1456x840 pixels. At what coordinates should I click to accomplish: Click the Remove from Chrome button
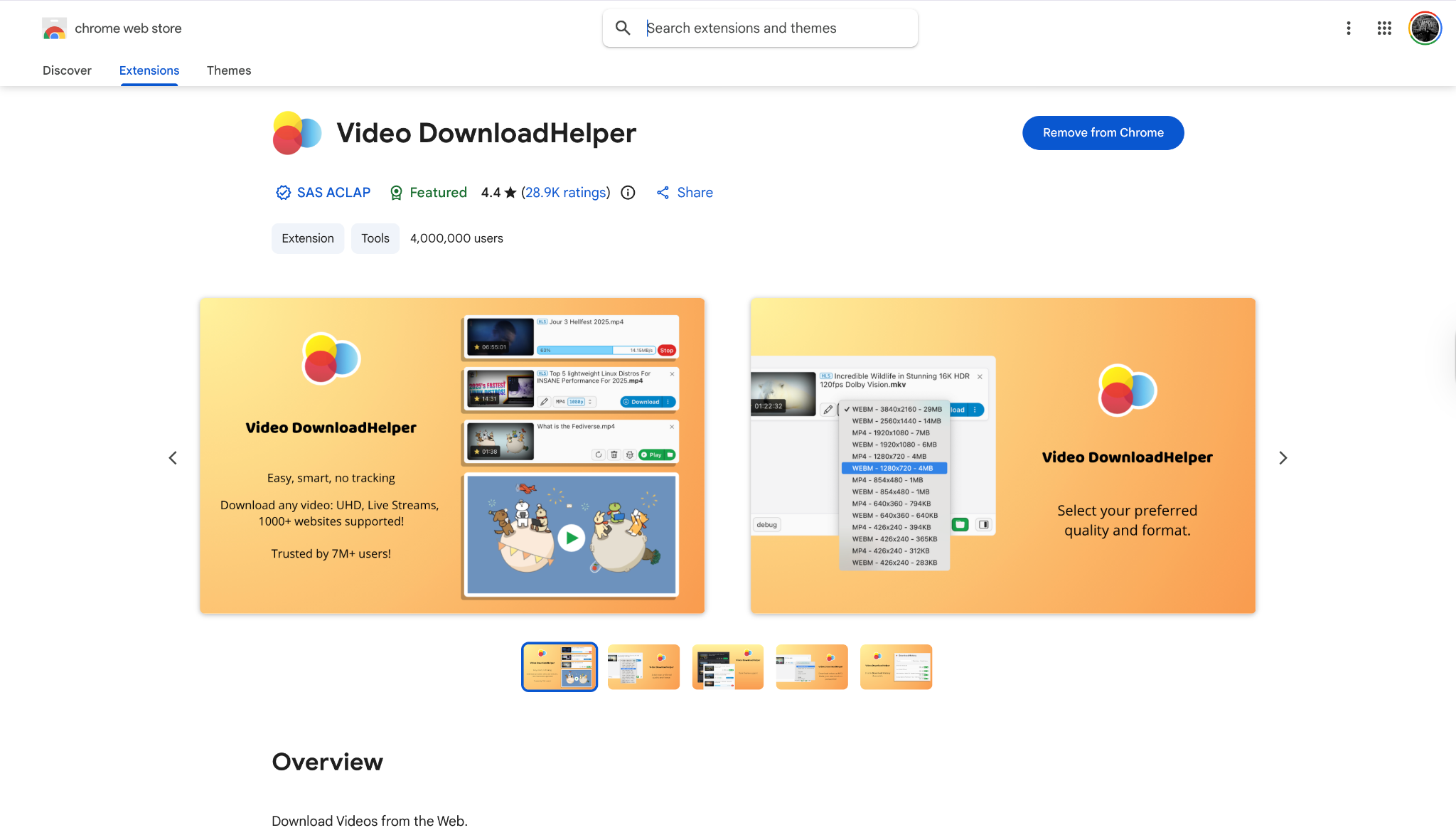[x=1103, y=132]
